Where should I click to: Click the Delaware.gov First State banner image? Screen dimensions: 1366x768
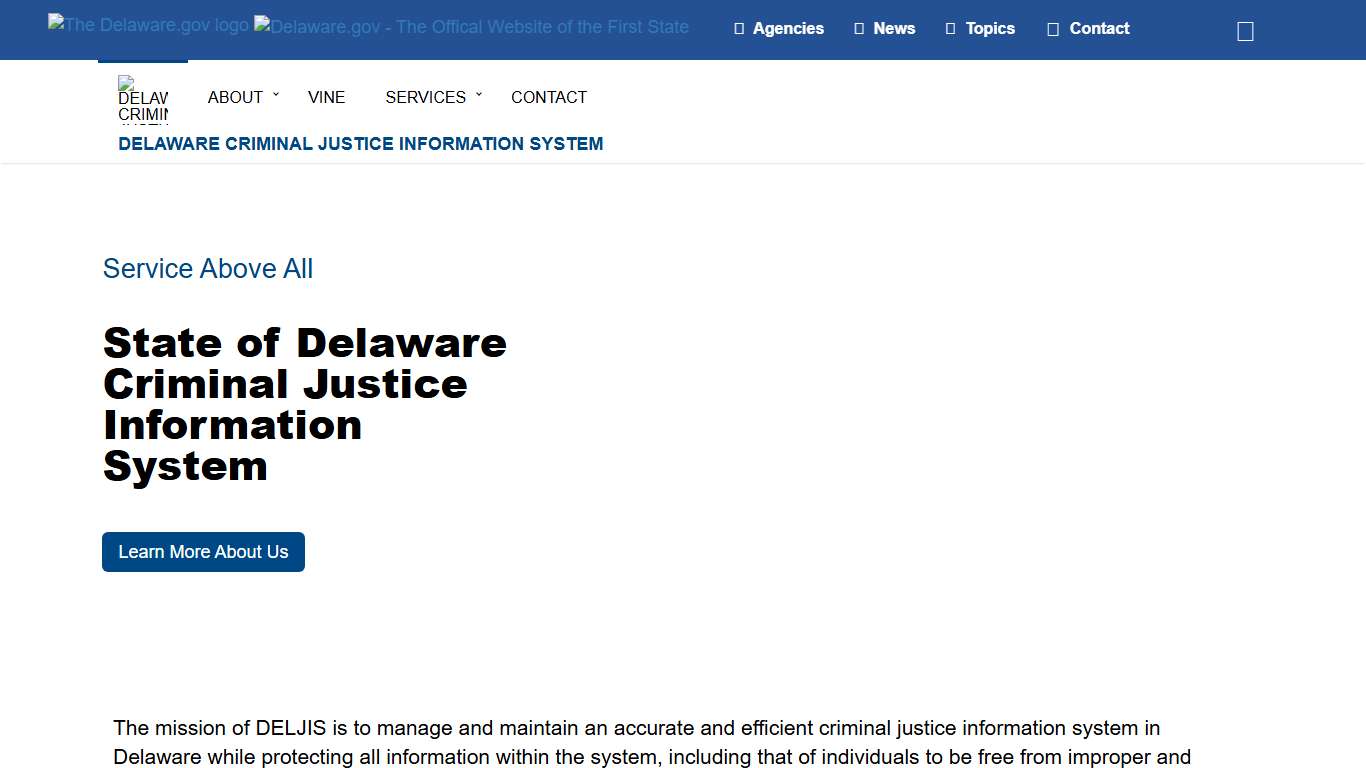(x=470, y=27)
